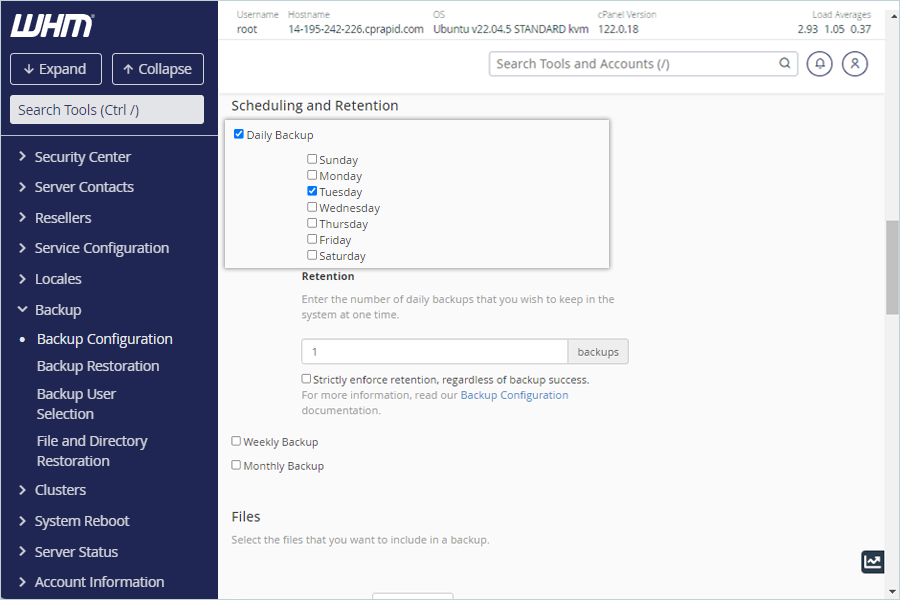The width and height of the screenshot is (900, 600).
Task: Enable the Weekly Backup checkbox
Action: (236, 441)
